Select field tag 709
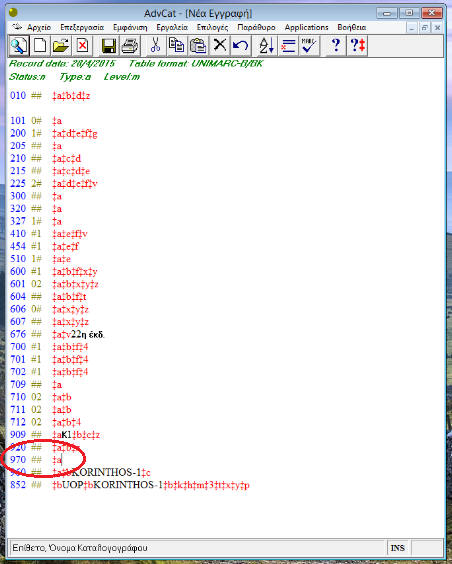452x564 pixels. (18, 385)
